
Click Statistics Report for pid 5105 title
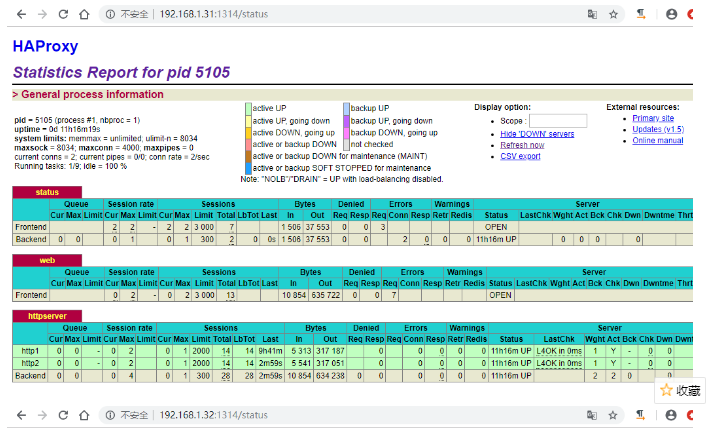(x=121, y=72)
